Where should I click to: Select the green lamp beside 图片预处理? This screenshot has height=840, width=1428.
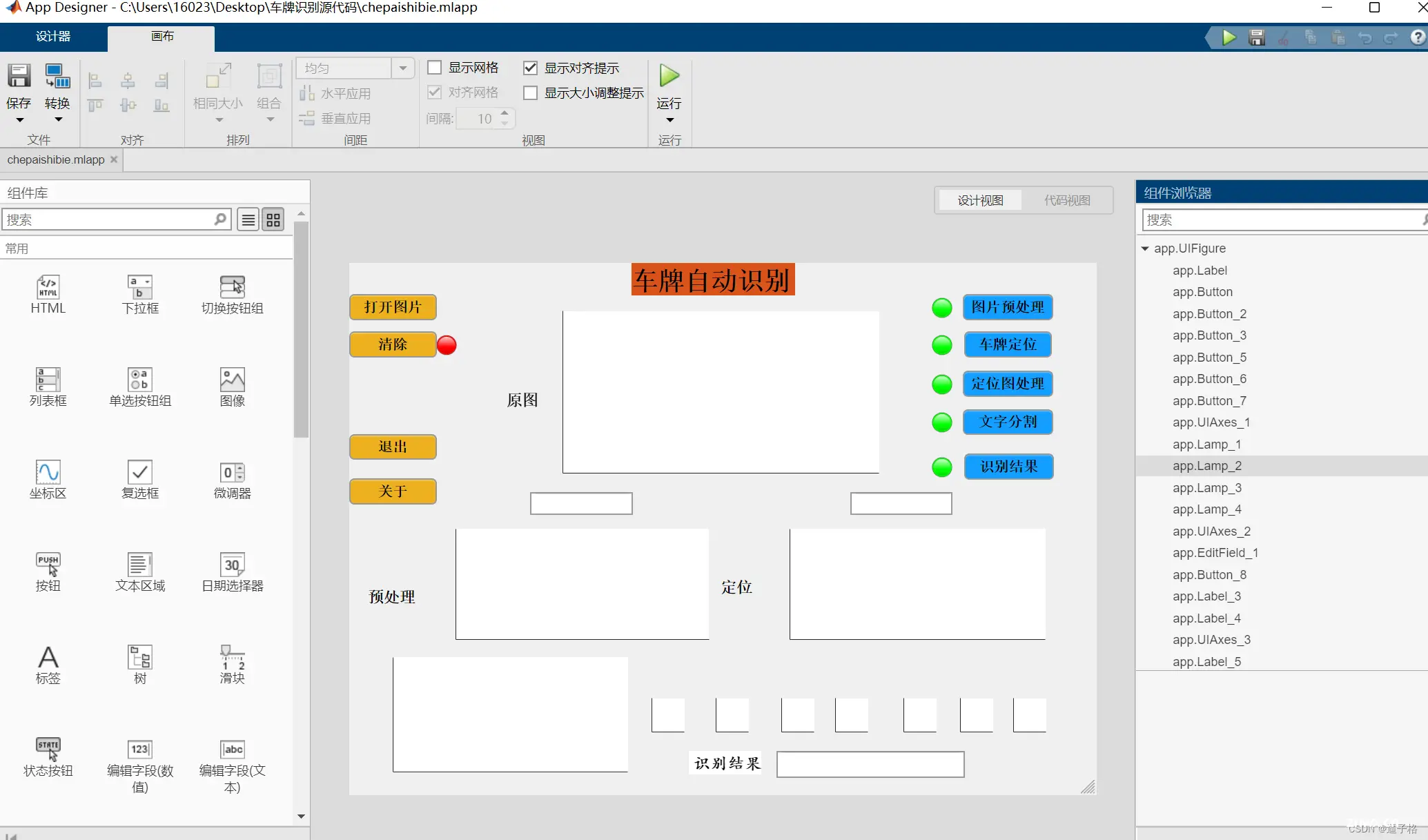(x=941, y=308)
